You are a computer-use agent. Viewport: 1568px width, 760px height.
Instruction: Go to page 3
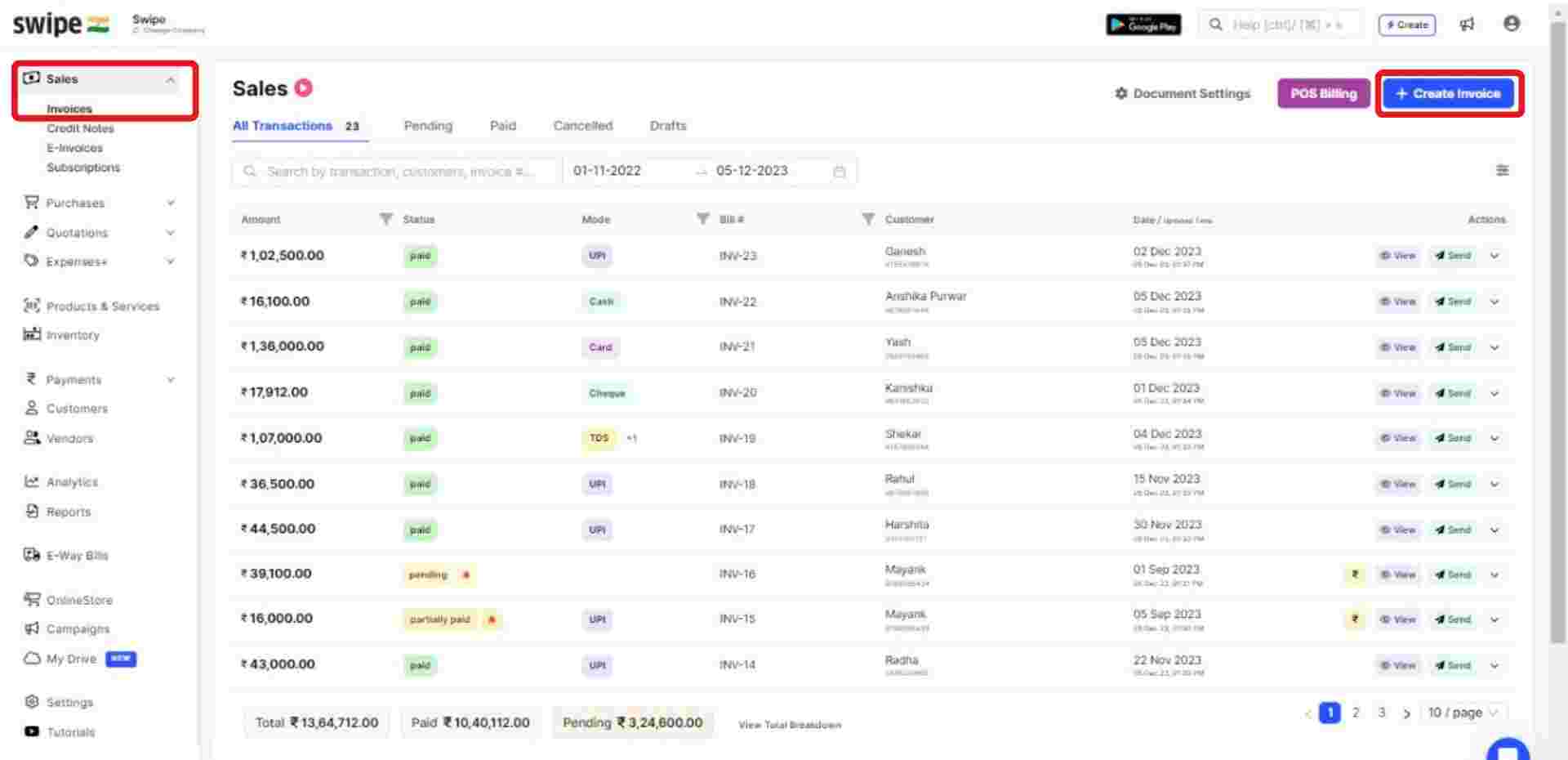point(1382,713)
